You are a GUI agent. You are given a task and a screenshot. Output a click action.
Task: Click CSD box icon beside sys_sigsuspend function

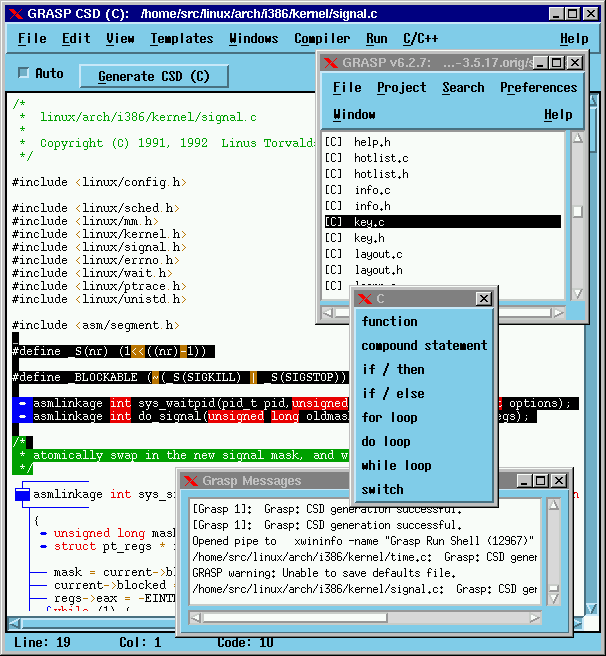[x=22, y=494]
